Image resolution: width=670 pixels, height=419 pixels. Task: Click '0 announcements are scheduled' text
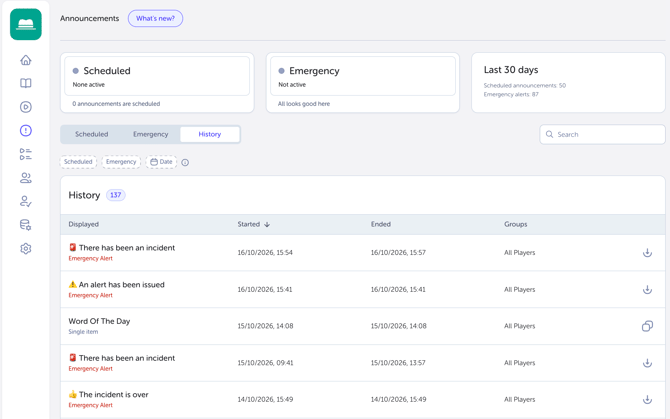point(116,104)
